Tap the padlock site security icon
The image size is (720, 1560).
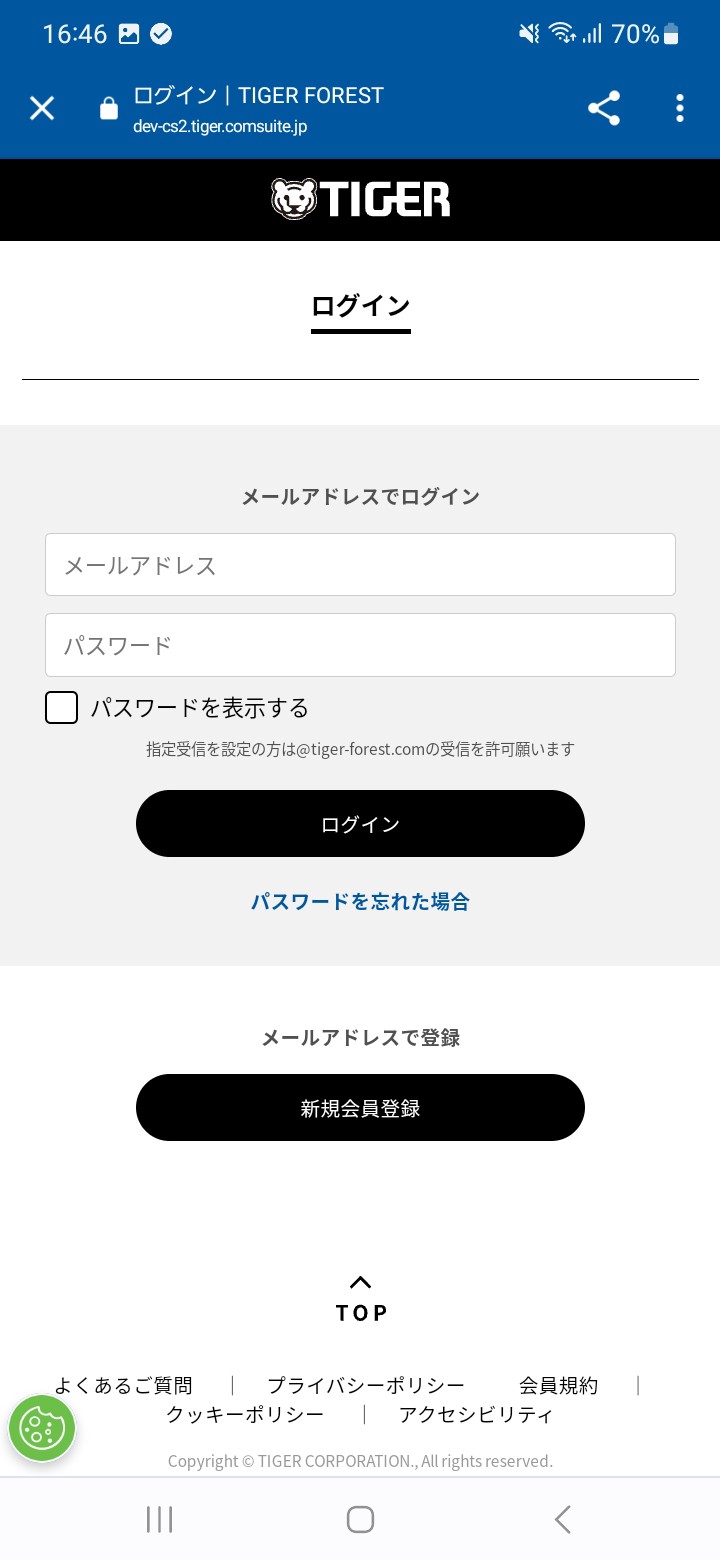click(x=109, y=109)
